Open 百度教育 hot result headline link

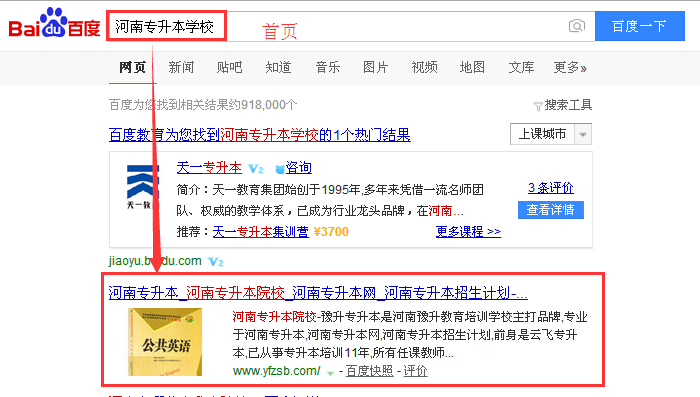click(260, 134)
